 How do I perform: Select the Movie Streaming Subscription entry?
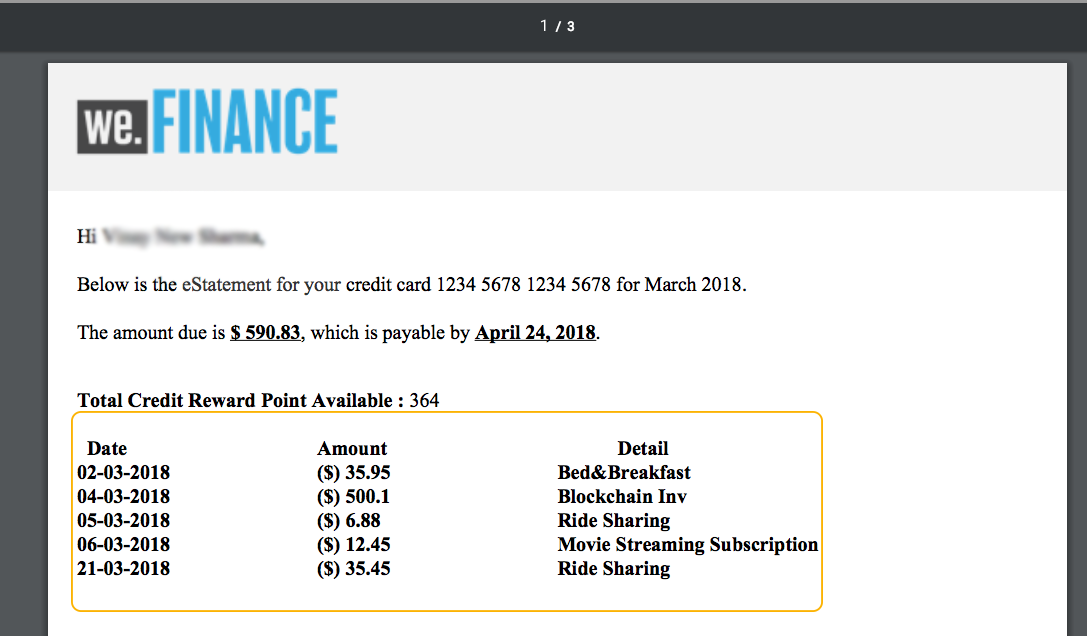(x=688, y=544)
